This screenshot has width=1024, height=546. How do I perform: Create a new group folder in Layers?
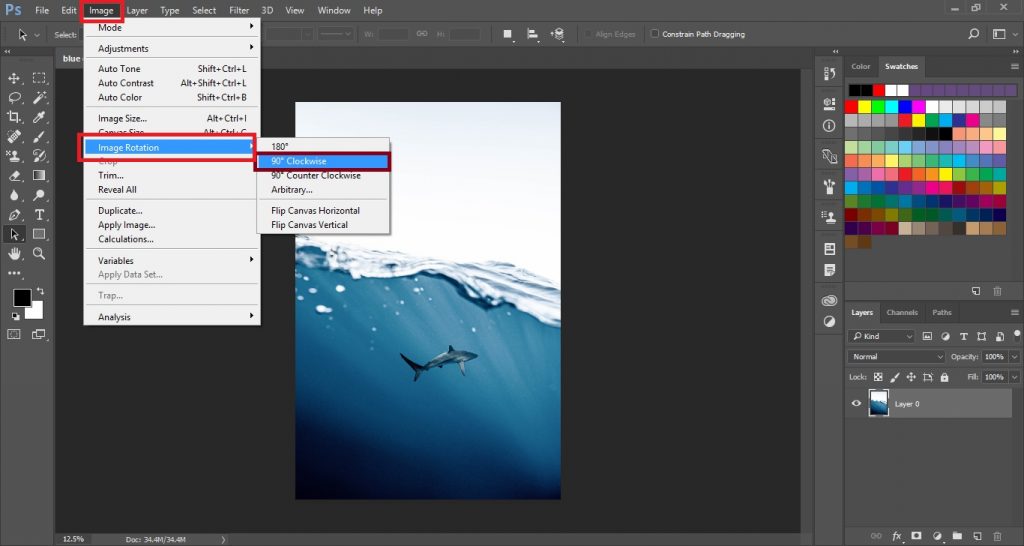[x=957, y=536]
